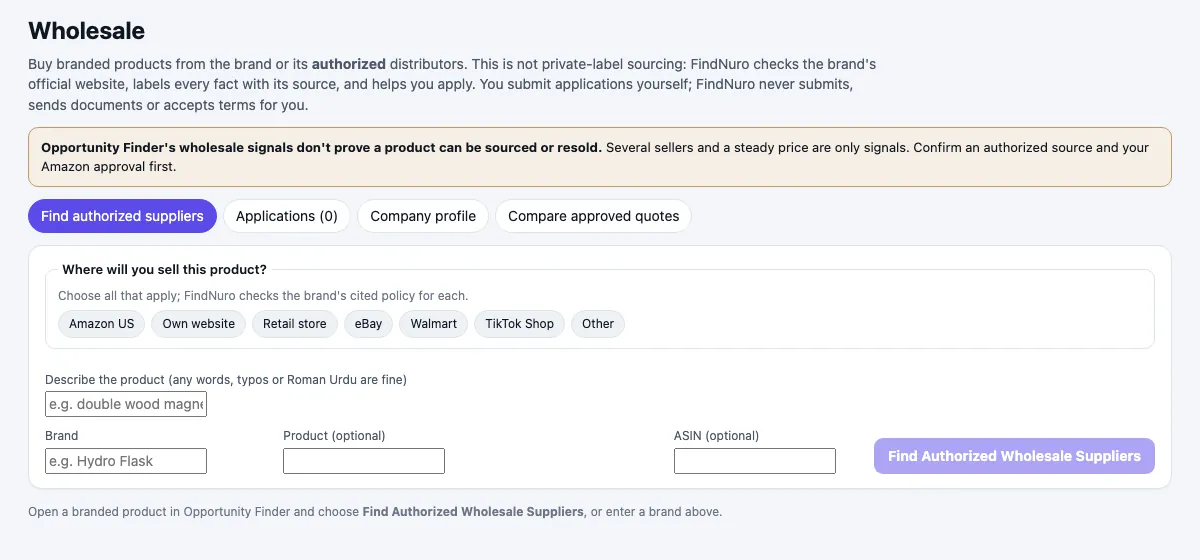Toggle the eBay channel chip
The width and height of the screenshot is (1200, 560).
click(x=369, y=324)
